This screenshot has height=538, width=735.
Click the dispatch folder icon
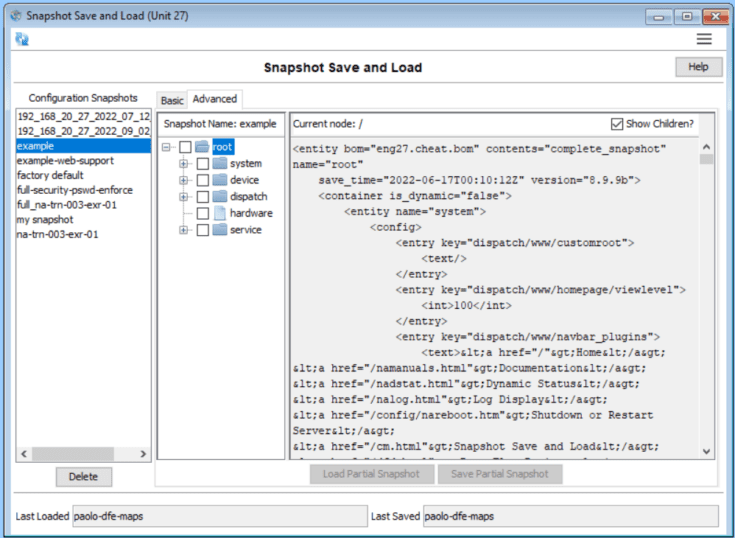(219, 196)
